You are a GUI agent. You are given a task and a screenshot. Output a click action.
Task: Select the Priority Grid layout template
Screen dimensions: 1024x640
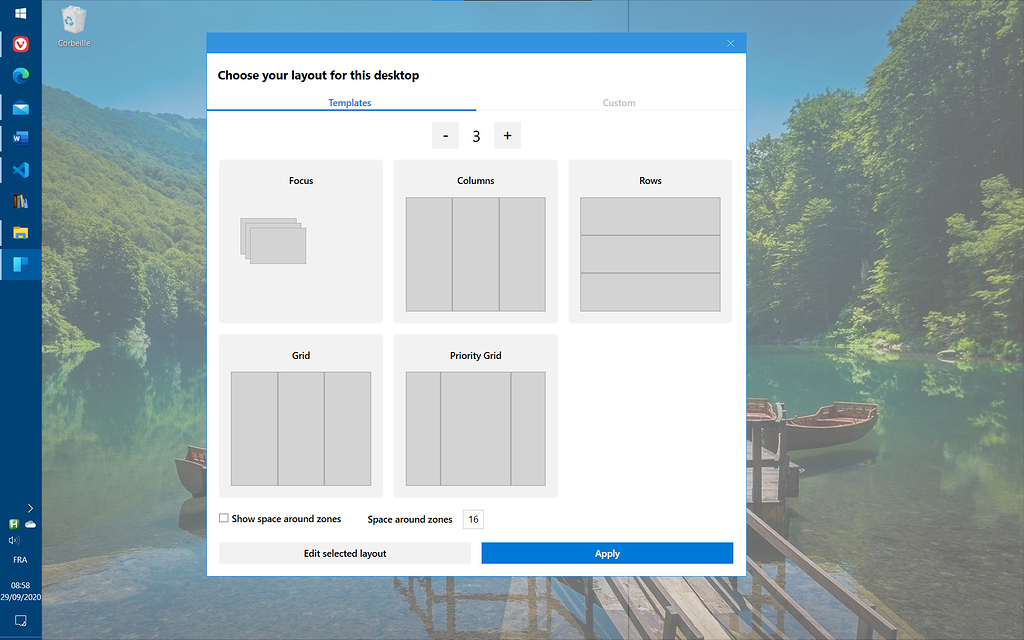(475, 415)
